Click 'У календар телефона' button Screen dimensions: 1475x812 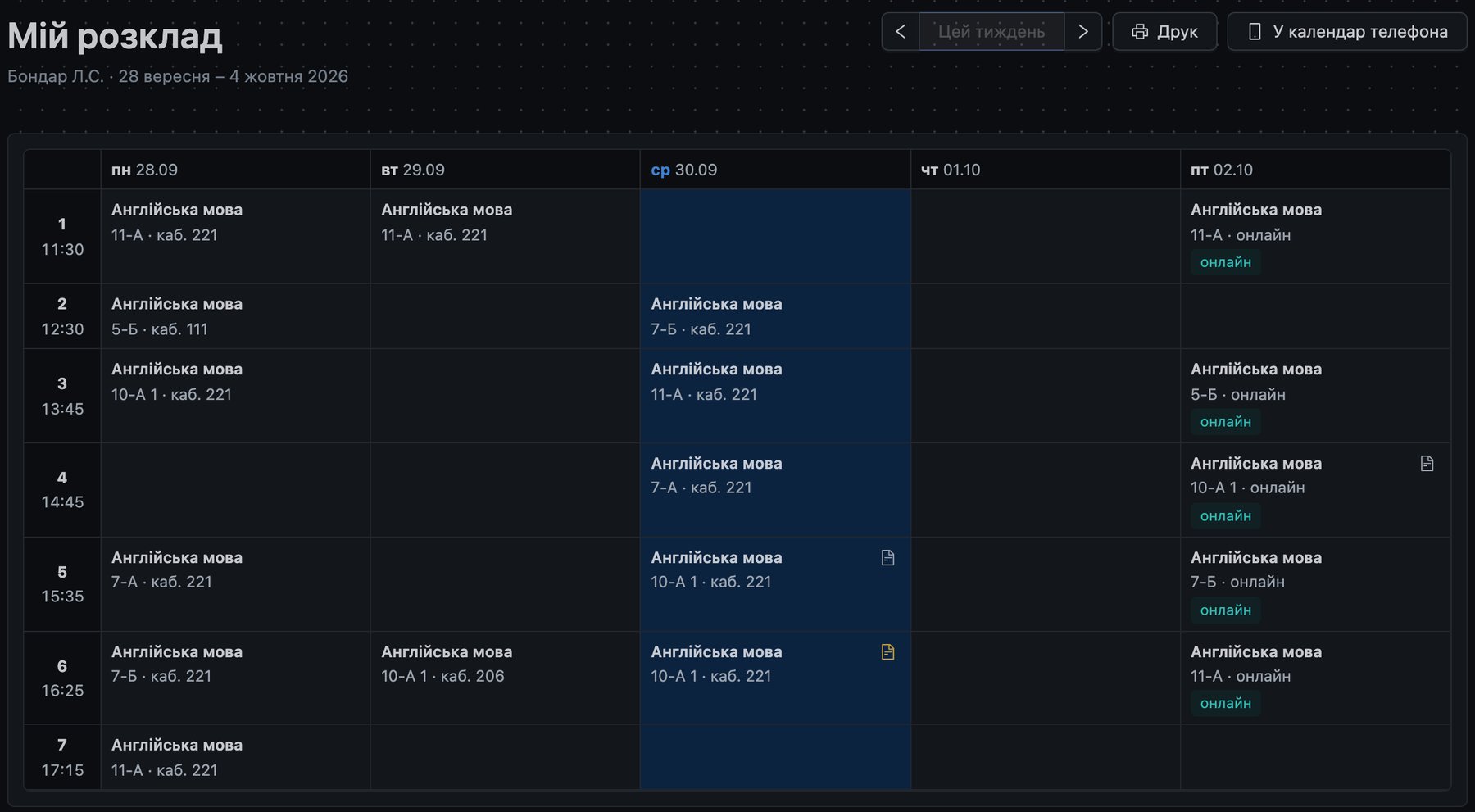(x=1347, y=32)
